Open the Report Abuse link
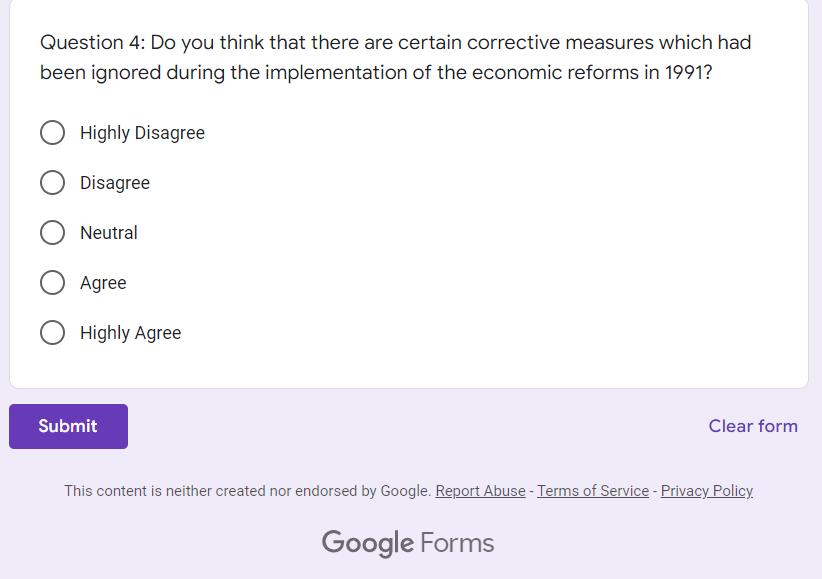Viewport: 822px width, 579px height. point(480,491)
